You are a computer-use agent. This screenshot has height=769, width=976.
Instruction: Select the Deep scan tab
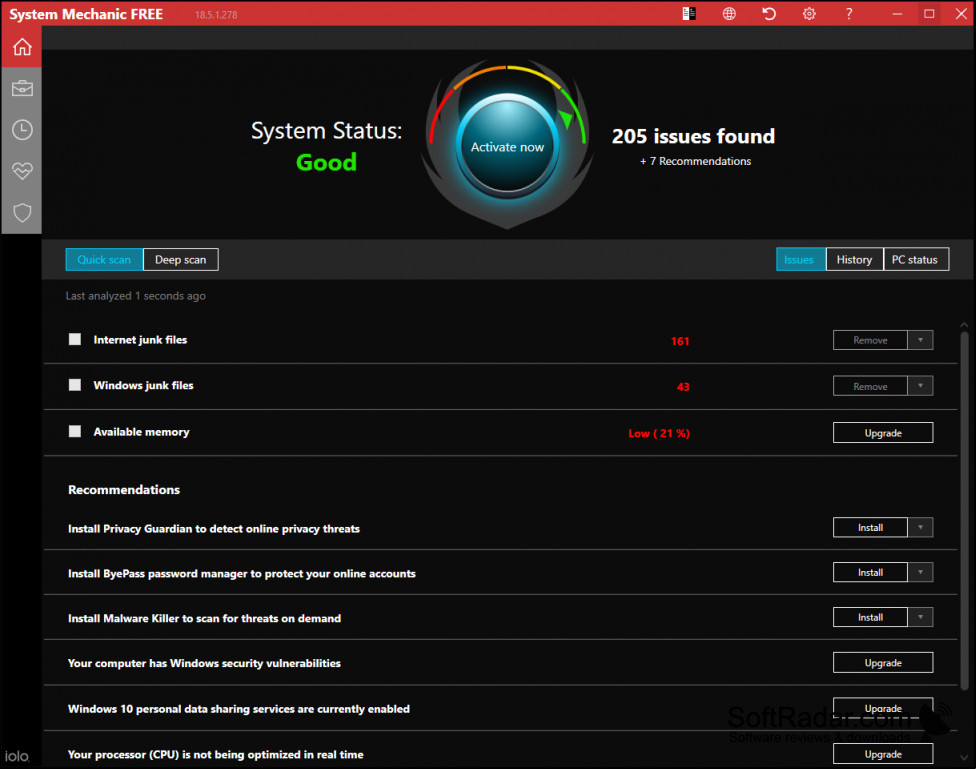click(x=181, y=260)
